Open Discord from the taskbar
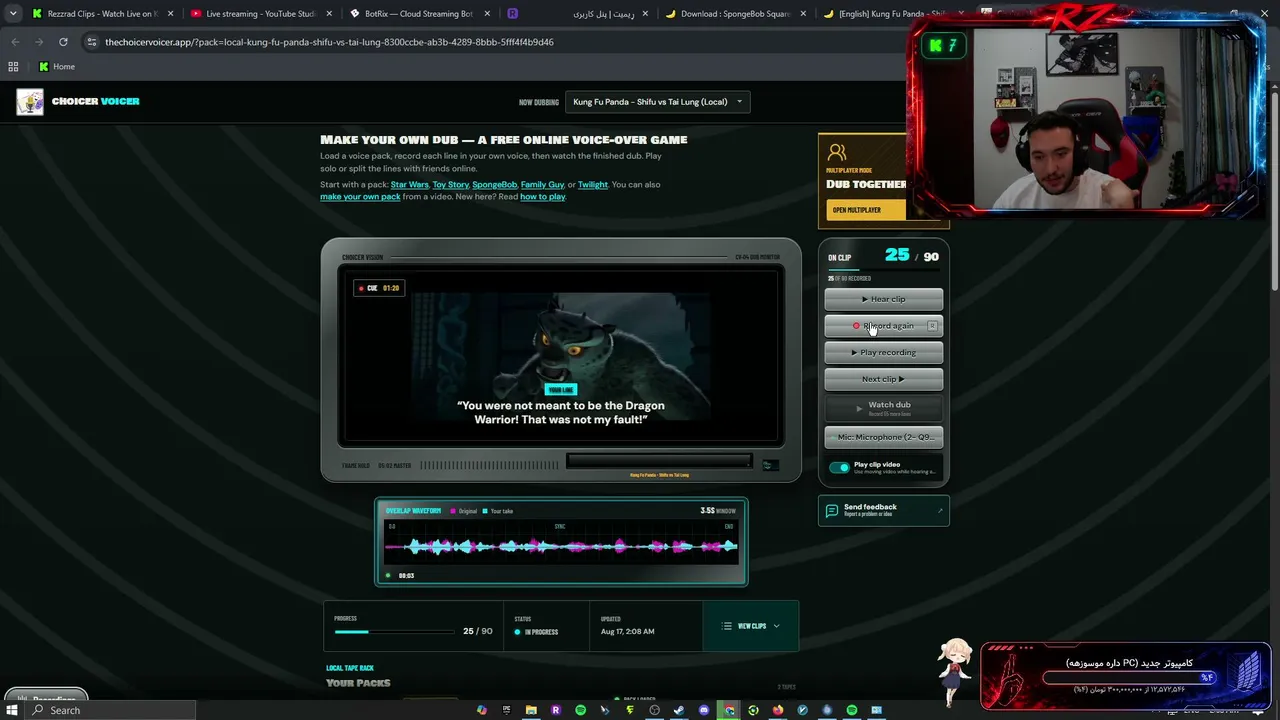Viewport: 1280px width, 720px height. (x=704, y=710)
